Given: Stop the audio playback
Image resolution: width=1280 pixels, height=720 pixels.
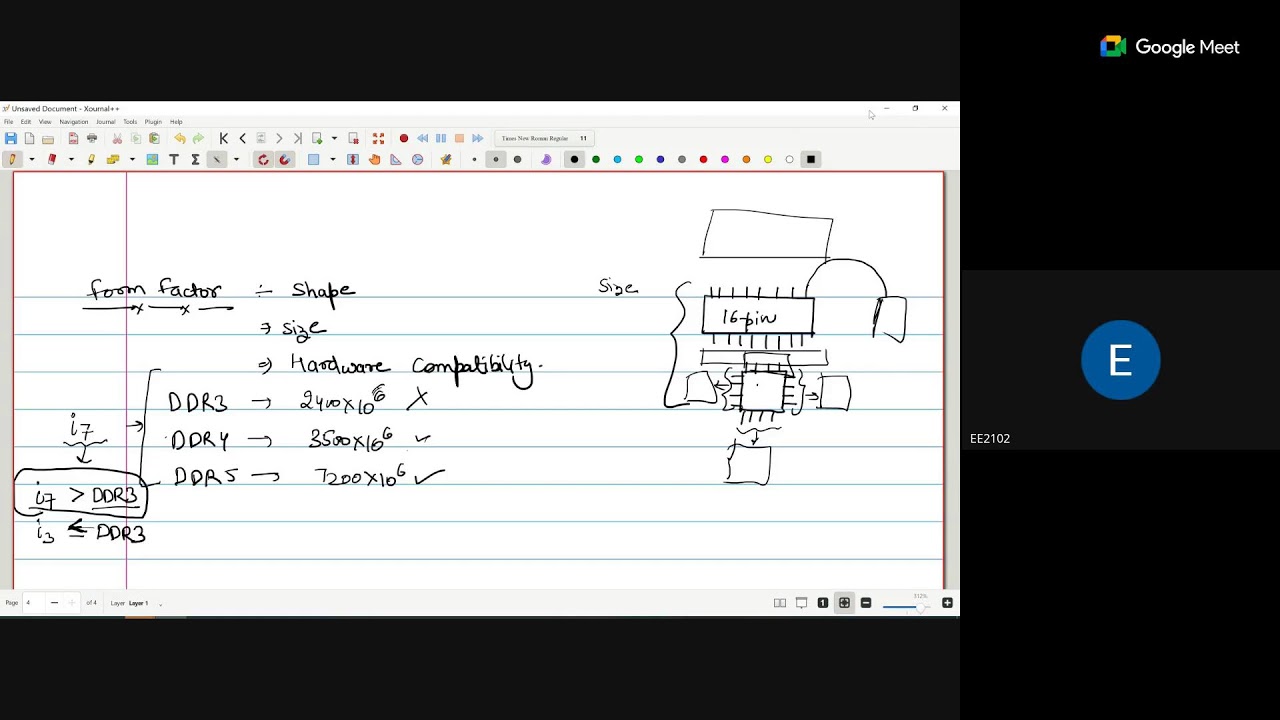Looking at the screenshot, I should [459, 138].
